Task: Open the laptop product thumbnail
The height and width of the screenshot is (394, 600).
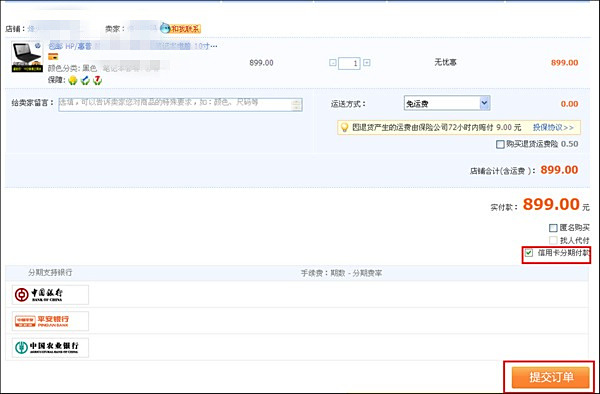Action: click(x=27, y=57)
